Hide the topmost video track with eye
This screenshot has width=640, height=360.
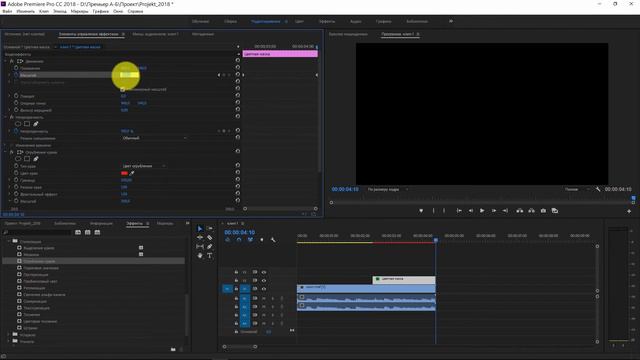point(264,272)
